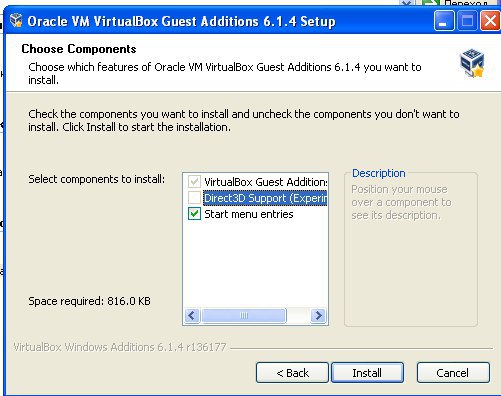Click the Choose Components heading
Viewport: 501px width, 396px height.
(x=79, y=49)
